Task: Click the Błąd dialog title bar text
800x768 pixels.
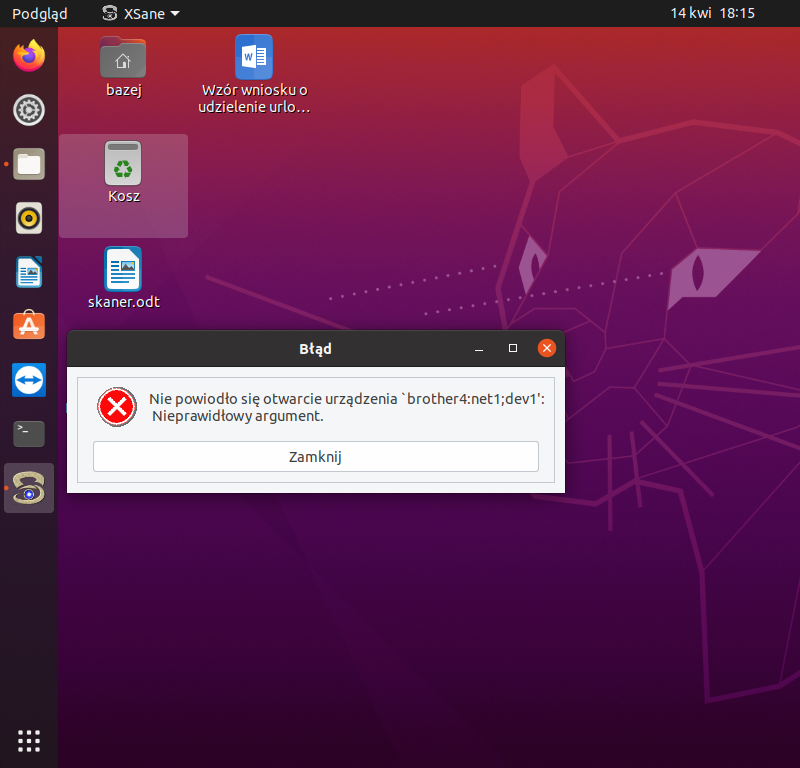Action: pyautogui.click(x=315, y=349)
